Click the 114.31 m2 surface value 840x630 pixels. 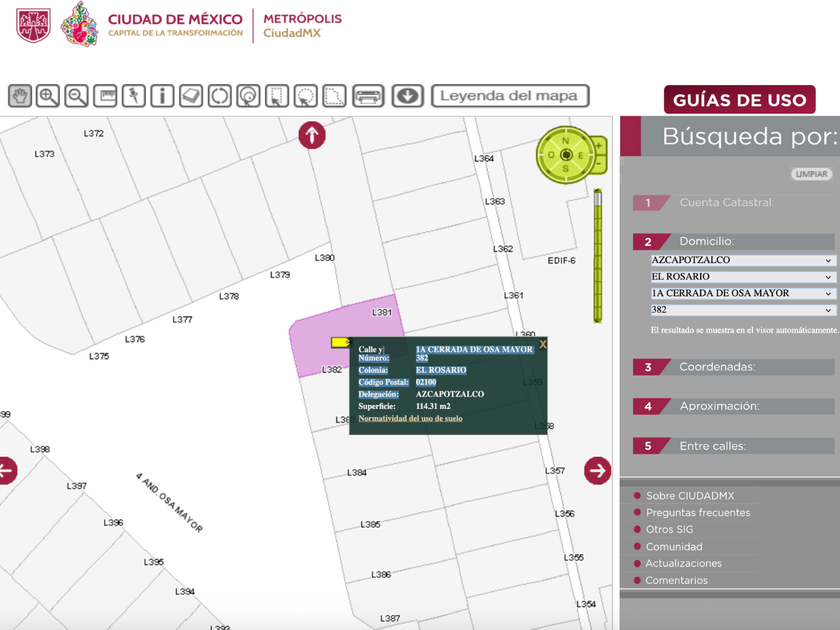point(433,406)
